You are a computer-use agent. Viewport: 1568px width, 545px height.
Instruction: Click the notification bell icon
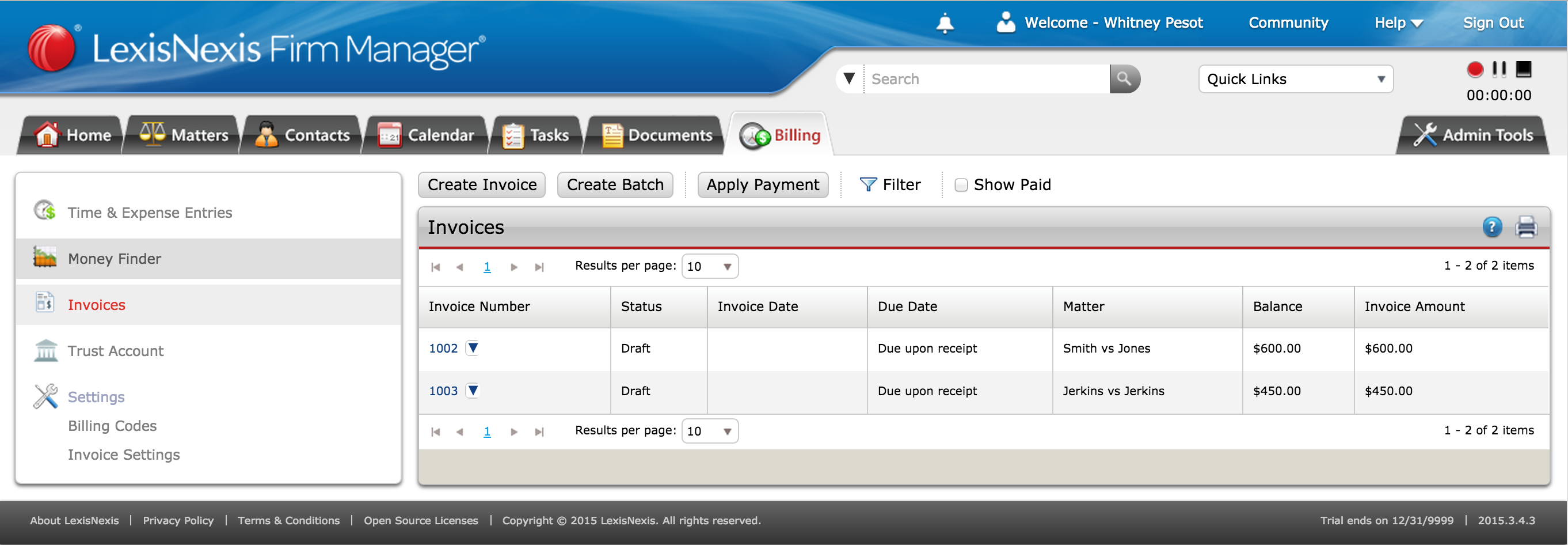[x=944, y=23]
